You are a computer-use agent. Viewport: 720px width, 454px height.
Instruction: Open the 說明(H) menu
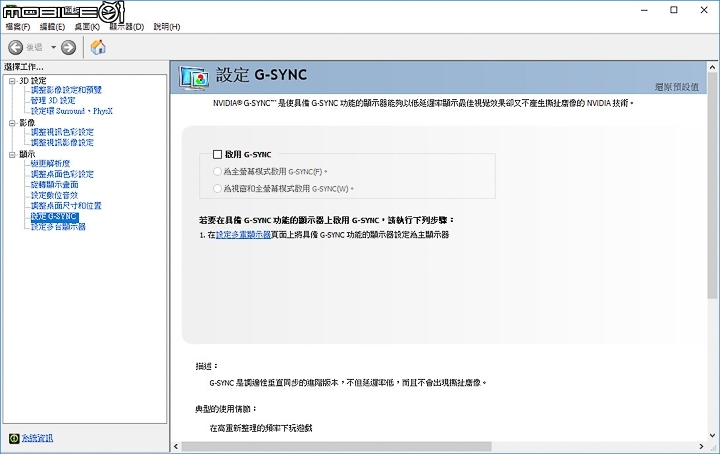click(167, 27)
